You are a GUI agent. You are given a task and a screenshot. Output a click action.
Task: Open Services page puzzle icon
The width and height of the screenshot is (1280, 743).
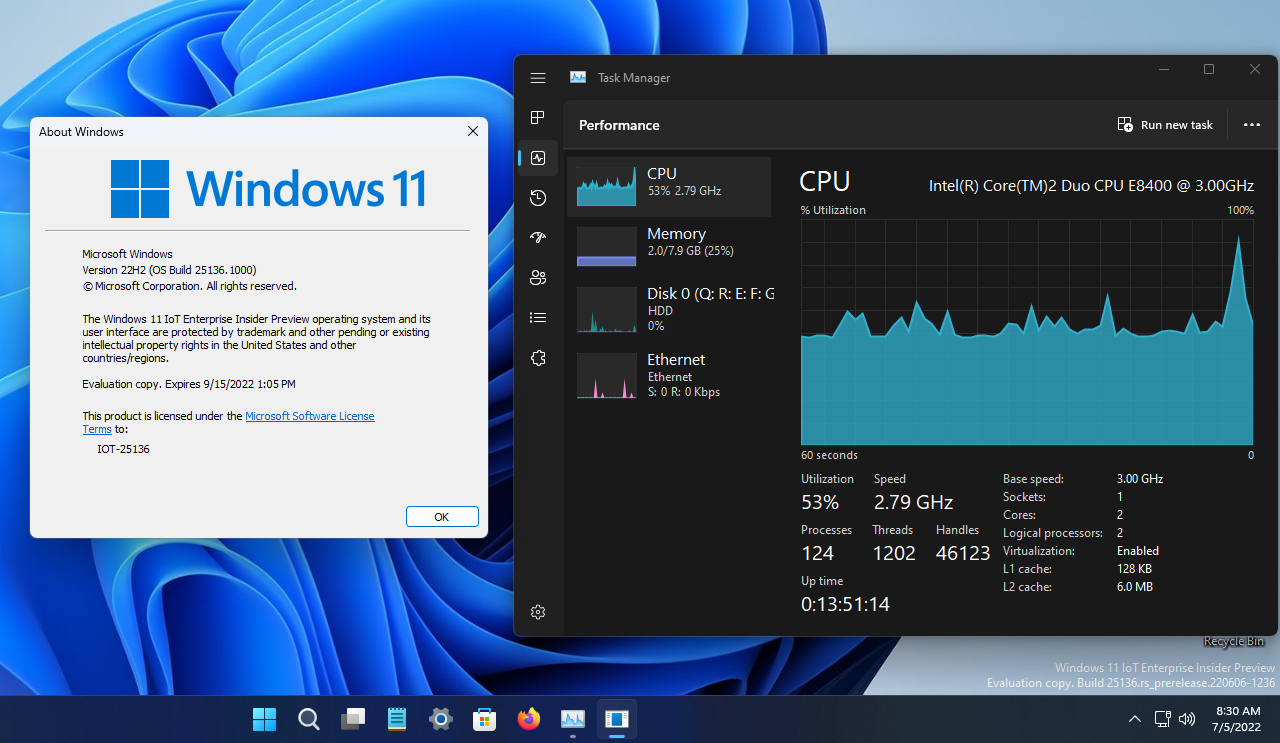point(538,358)
